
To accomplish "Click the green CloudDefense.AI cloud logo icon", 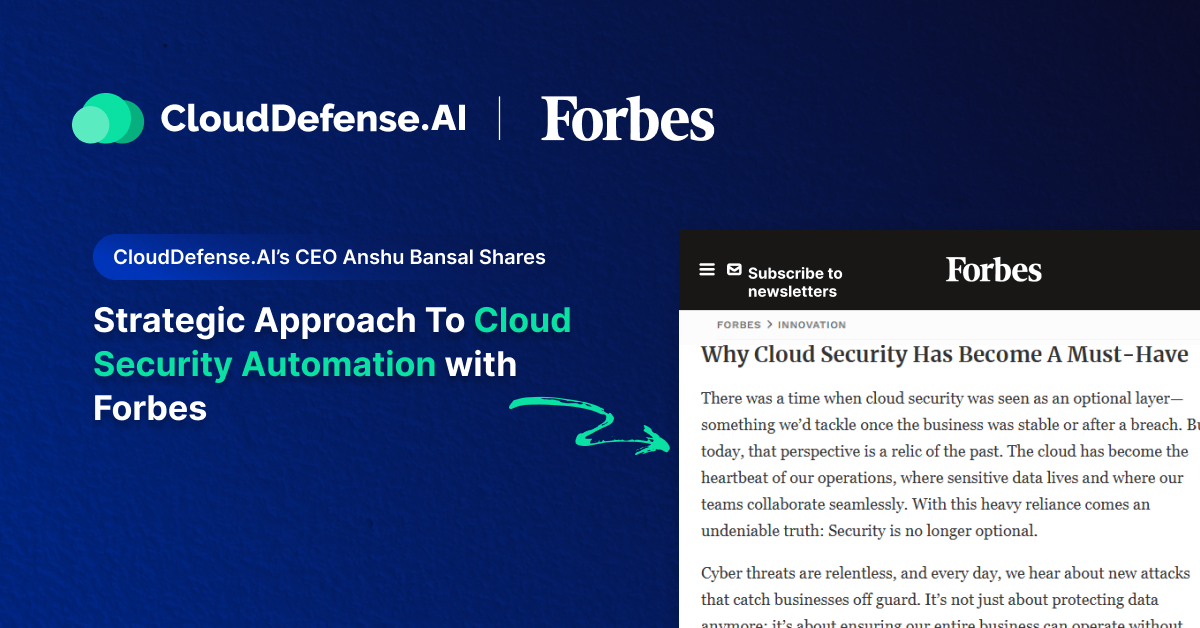I will [108, 119].
